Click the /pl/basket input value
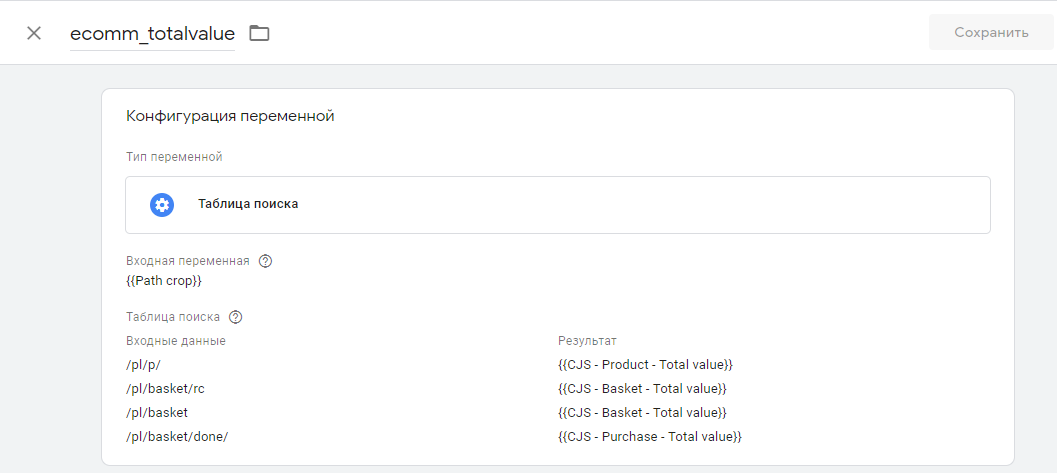1057x473 pixels. click(157, 412)
